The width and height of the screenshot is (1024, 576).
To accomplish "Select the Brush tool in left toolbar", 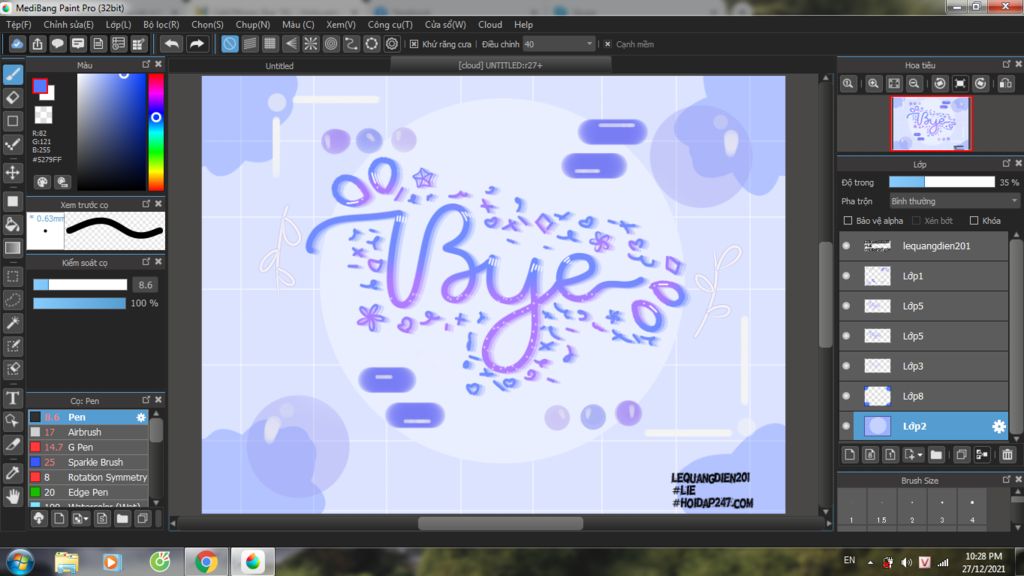I will click(x=12, y=74).
